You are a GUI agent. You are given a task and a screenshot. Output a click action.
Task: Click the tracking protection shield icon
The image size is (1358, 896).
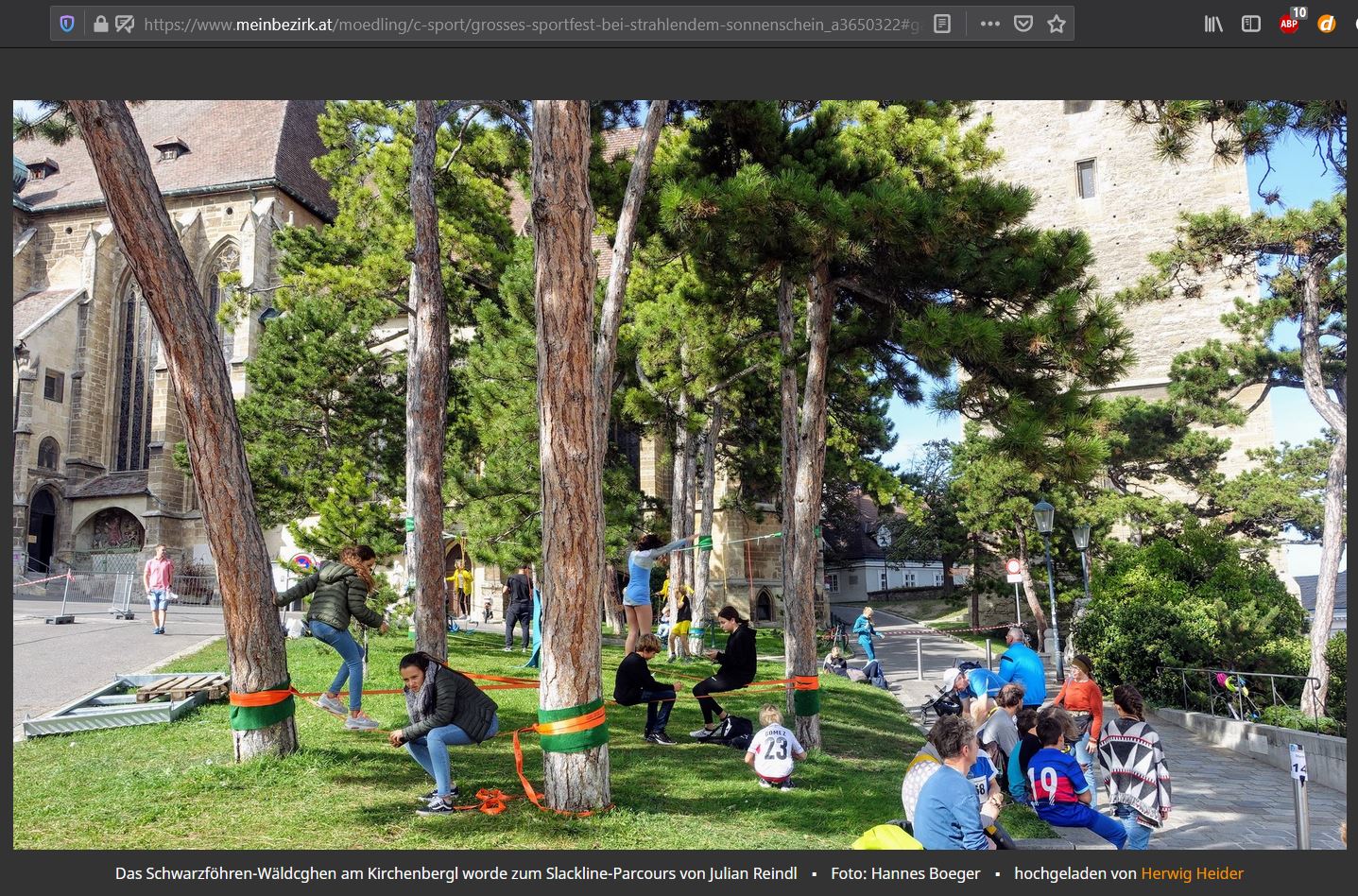click(67, 24)
